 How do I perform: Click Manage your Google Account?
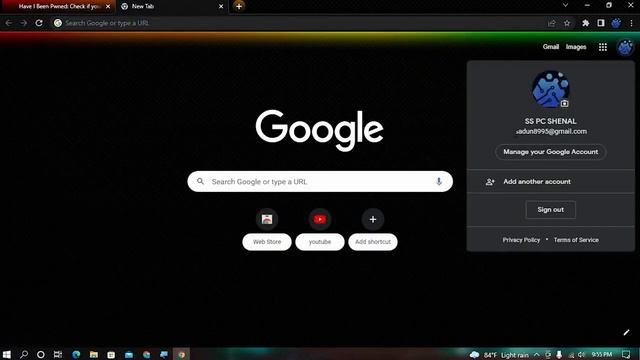(x=551, y=152)
